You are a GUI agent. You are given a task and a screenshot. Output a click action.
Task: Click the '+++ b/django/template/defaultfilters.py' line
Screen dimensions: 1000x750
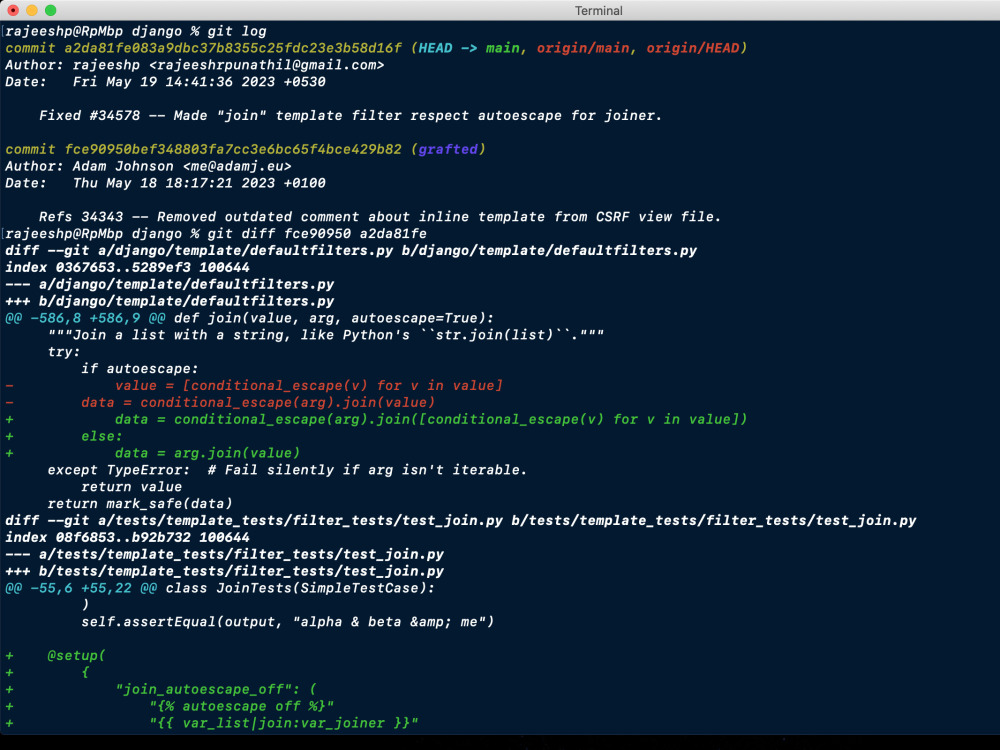[x=170, y=301]
